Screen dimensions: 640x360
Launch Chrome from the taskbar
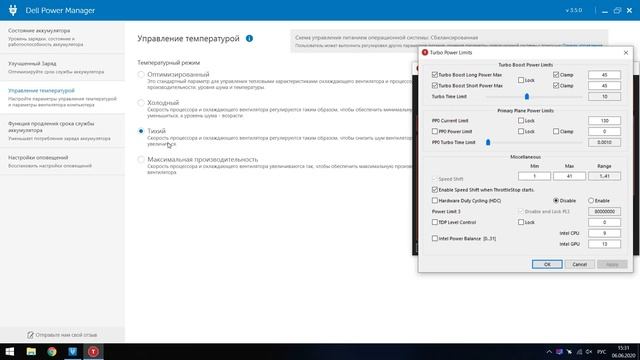pos(52,351)
